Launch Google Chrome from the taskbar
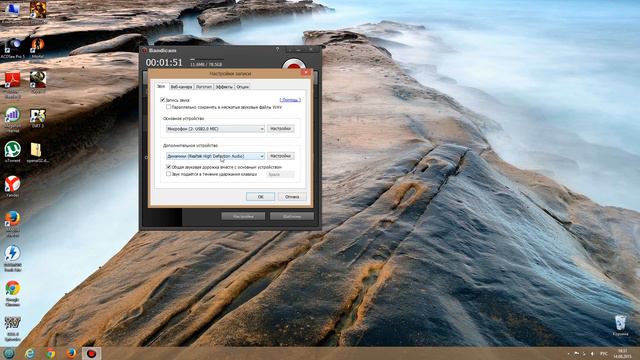The width and height of the screenshot is (640, 360). [50, 353]
